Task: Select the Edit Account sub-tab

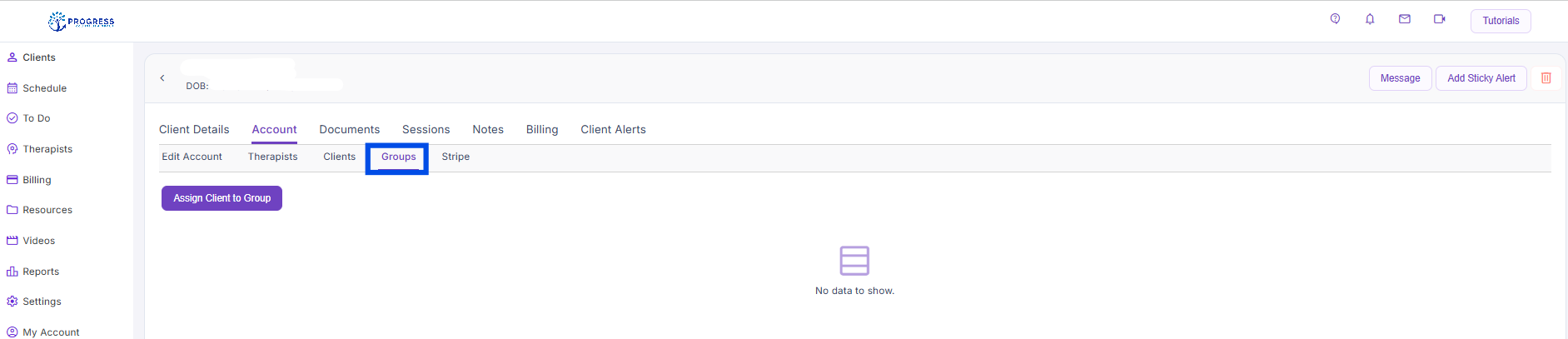Action: pyautogui.click(x=192, y=157)
